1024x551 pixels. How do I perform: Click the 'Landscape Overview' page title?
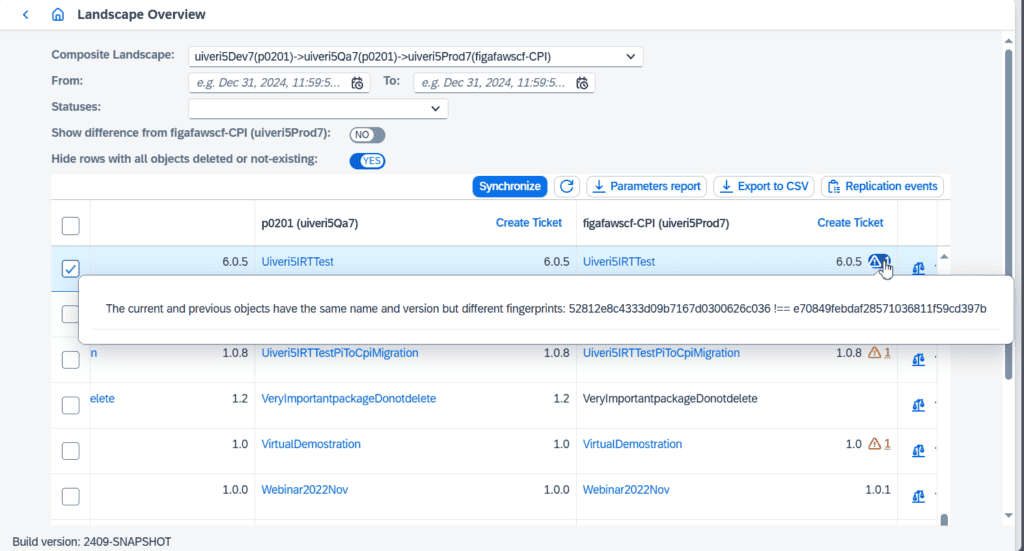(141, 14)
